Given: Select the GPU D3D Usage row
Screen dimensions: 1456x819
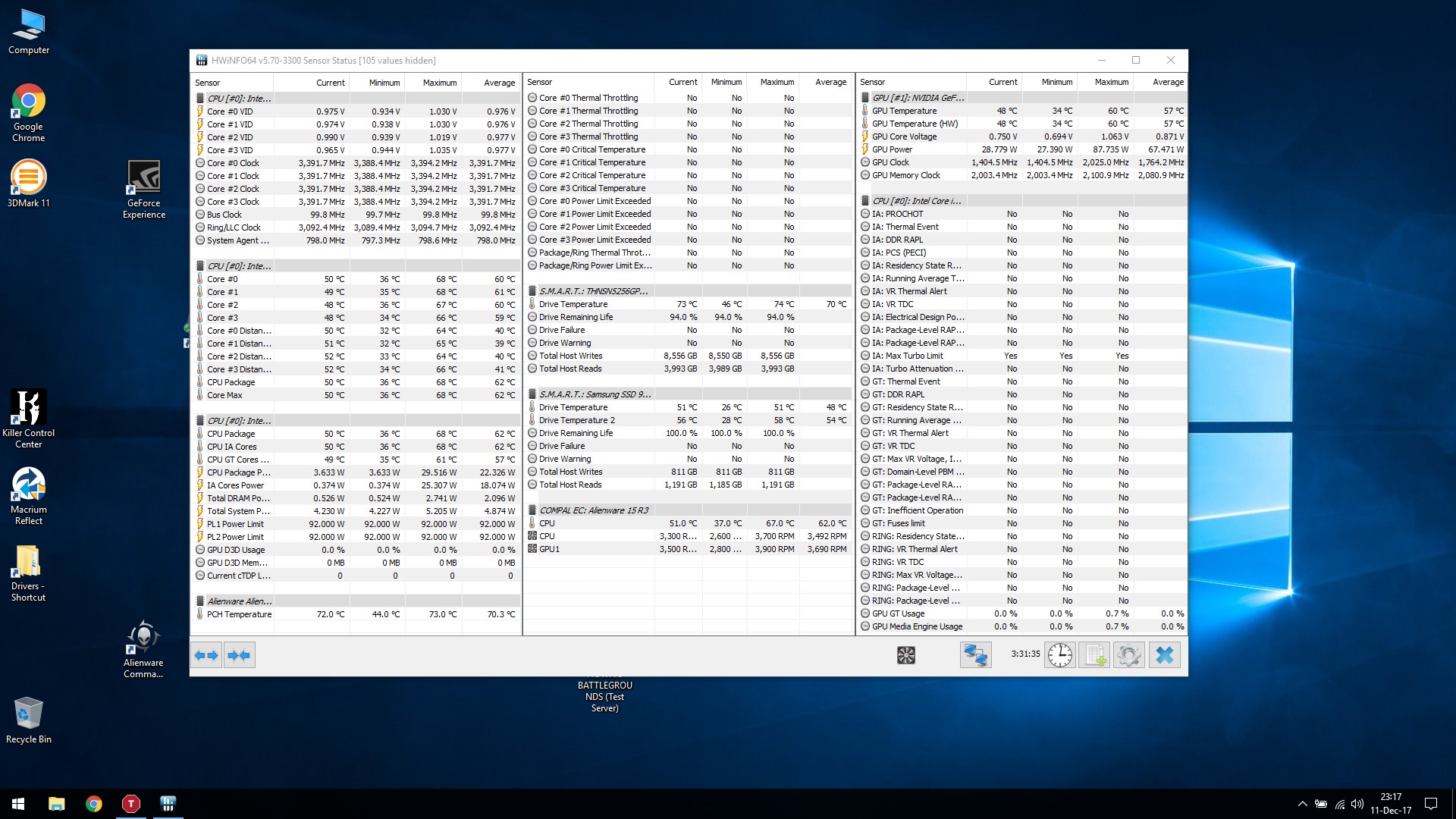Looking at the screenshot, I should click(356, 550).
